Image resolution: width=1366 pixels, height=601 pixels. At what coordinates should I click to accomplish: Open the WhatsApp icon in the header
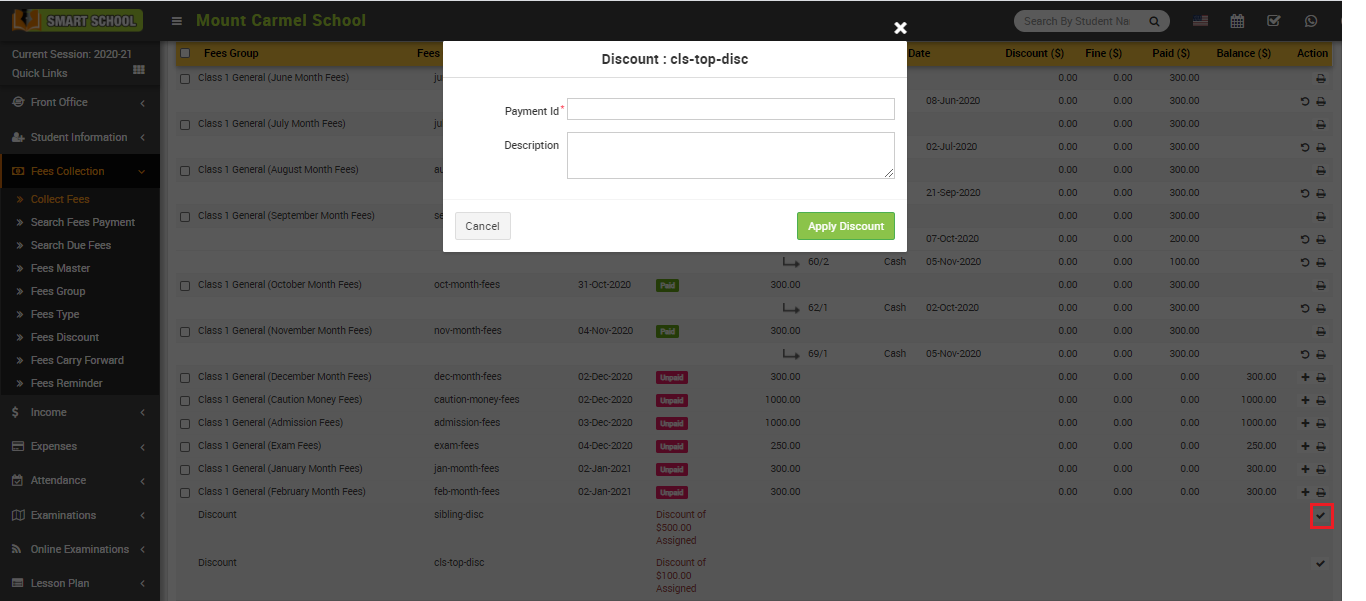(x=1310, y=21)
